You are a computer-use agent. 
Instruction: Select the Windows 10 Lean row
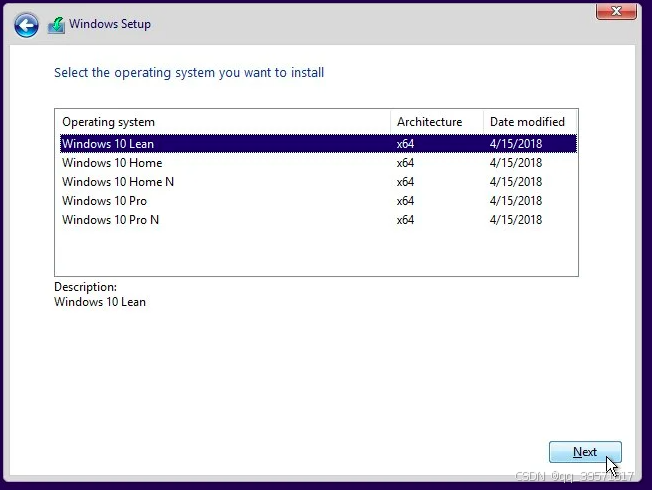pyautogui.click(x=318, y=144)
